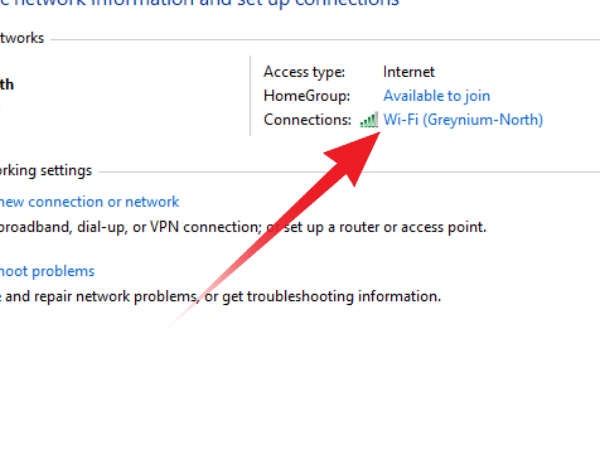Click the horizontal line after networking settings

(350, 171)
